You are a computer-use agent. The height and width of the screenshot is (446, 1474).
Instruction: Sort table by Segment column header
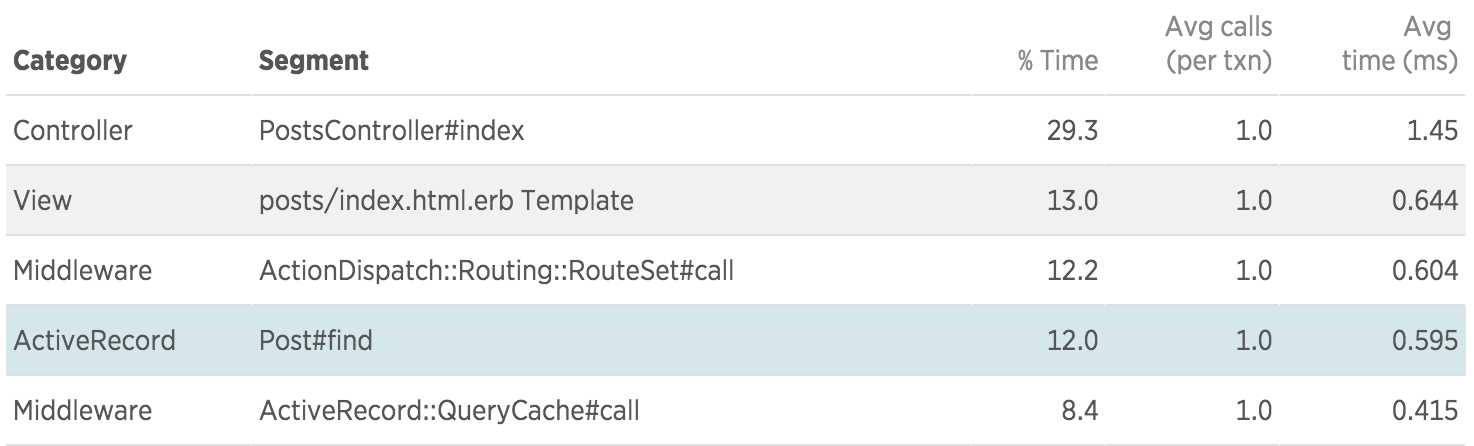tap(314, 61)
